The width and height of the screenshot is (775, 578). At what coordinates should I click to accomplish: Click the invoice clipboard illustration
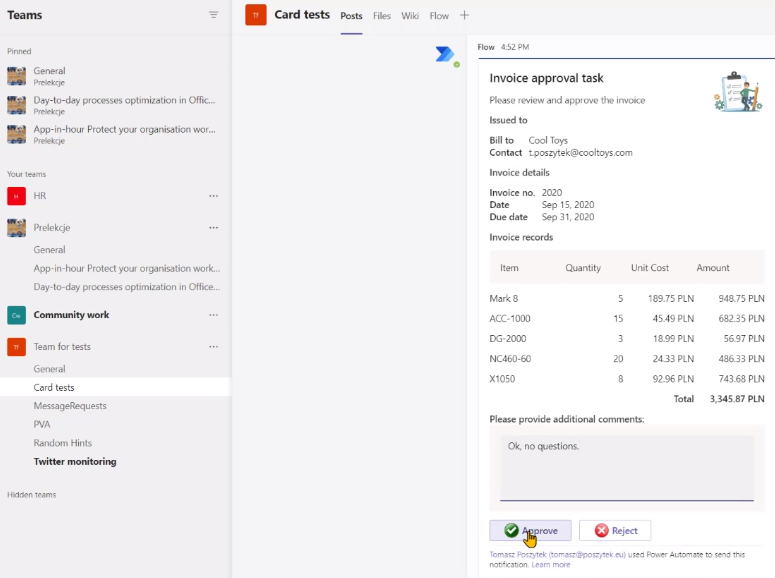click(x=738, y=91)
